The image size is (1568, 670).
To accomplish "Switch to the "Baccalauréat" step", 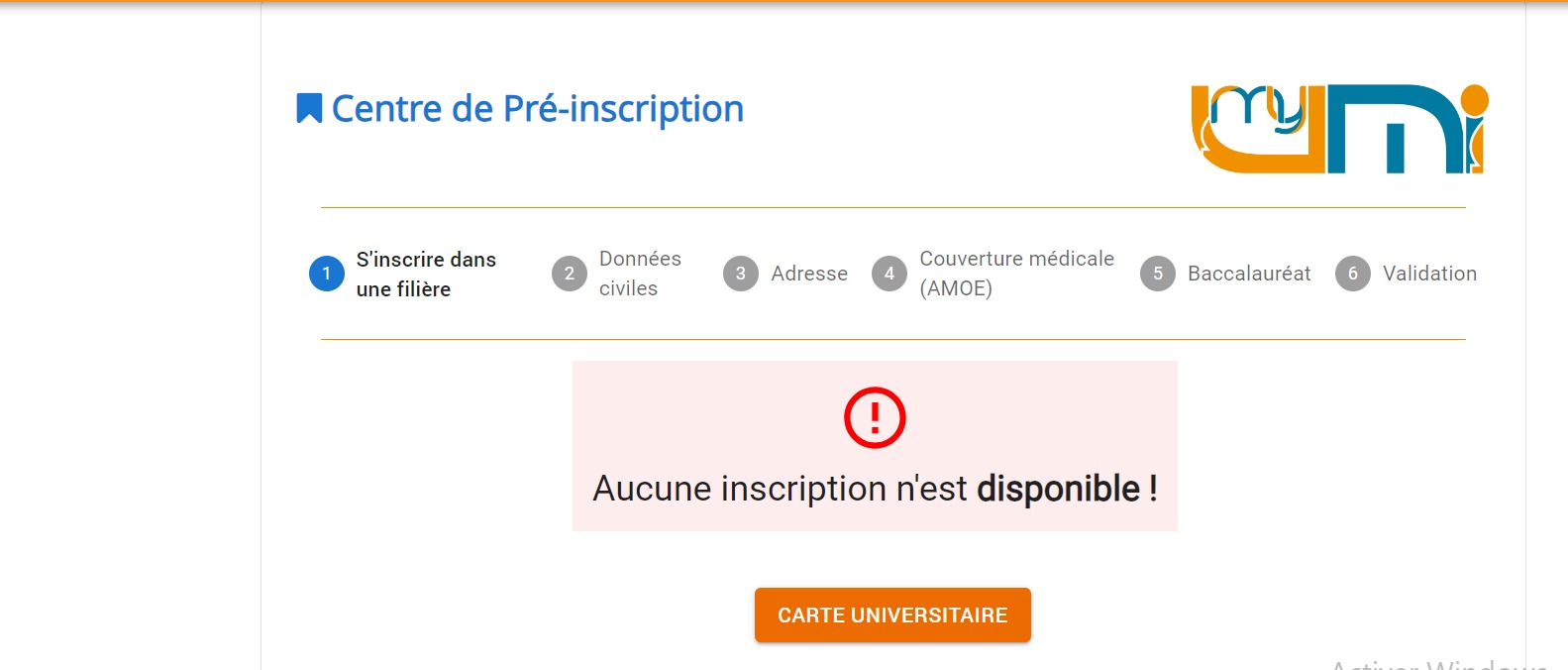I will point(1249,274).
